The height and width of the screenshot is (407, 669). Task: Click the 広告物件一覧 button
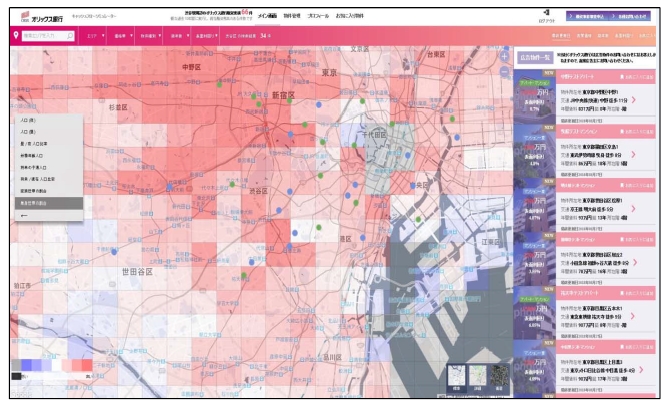(535, 57)
